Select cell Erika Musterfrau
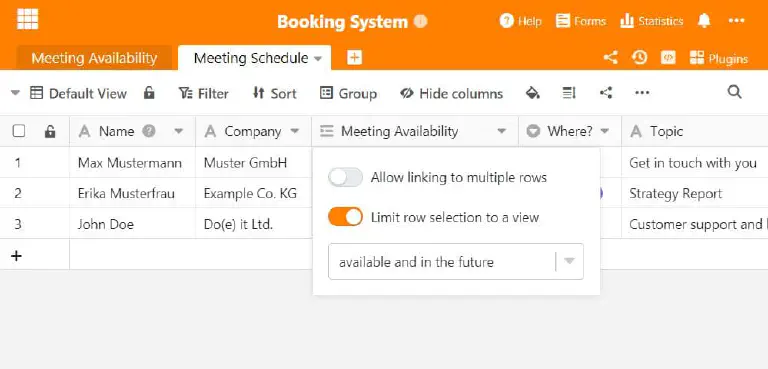Screen dimensions: 768x369 click(x=132, y=193)
